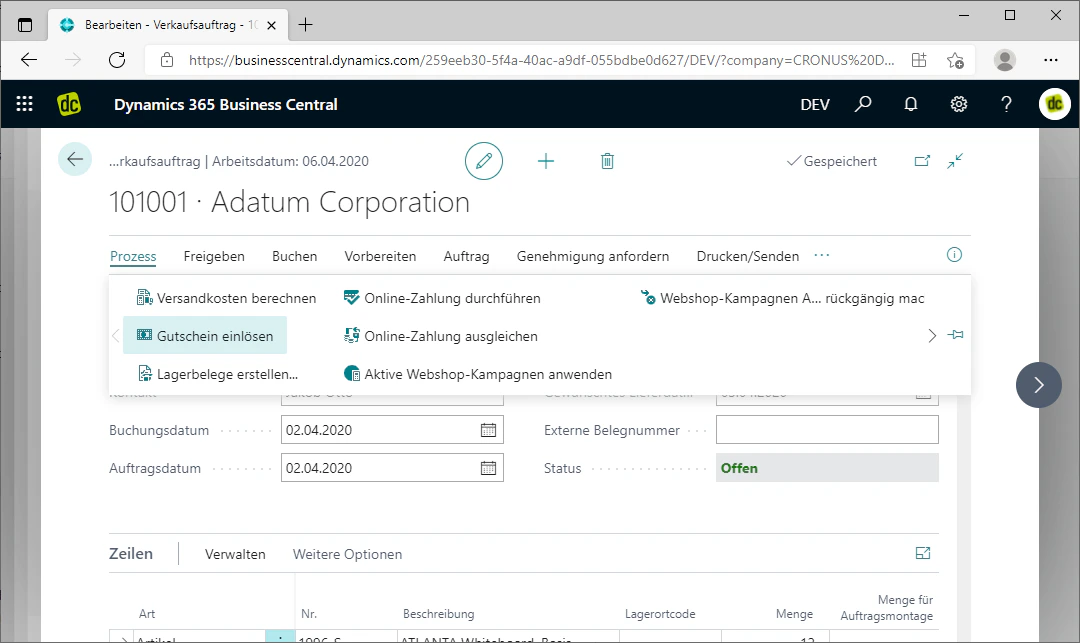Add this page to browser favorites
The image size is (1080, 643).
955,60
